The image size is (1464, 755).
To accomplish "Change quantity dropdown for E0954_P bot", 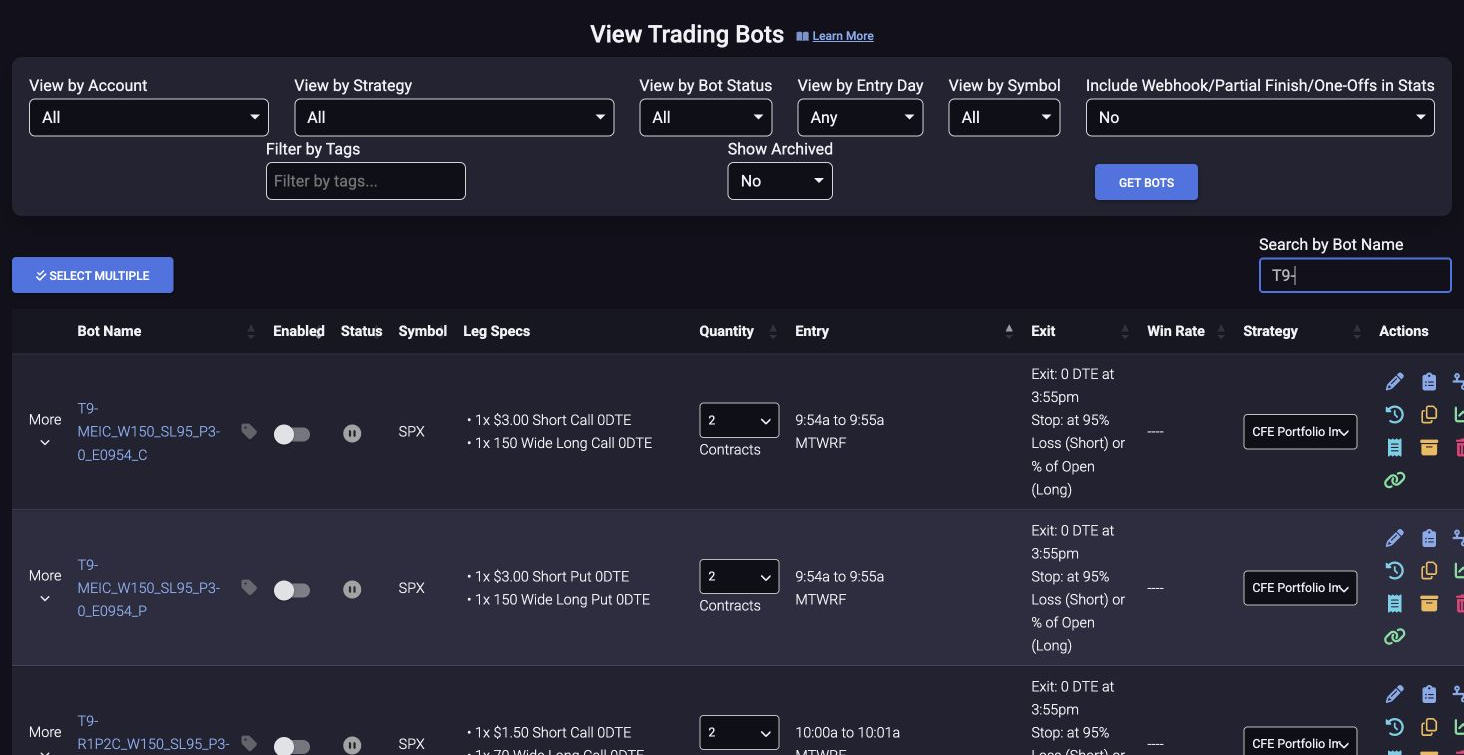I will tap(739, 576).
